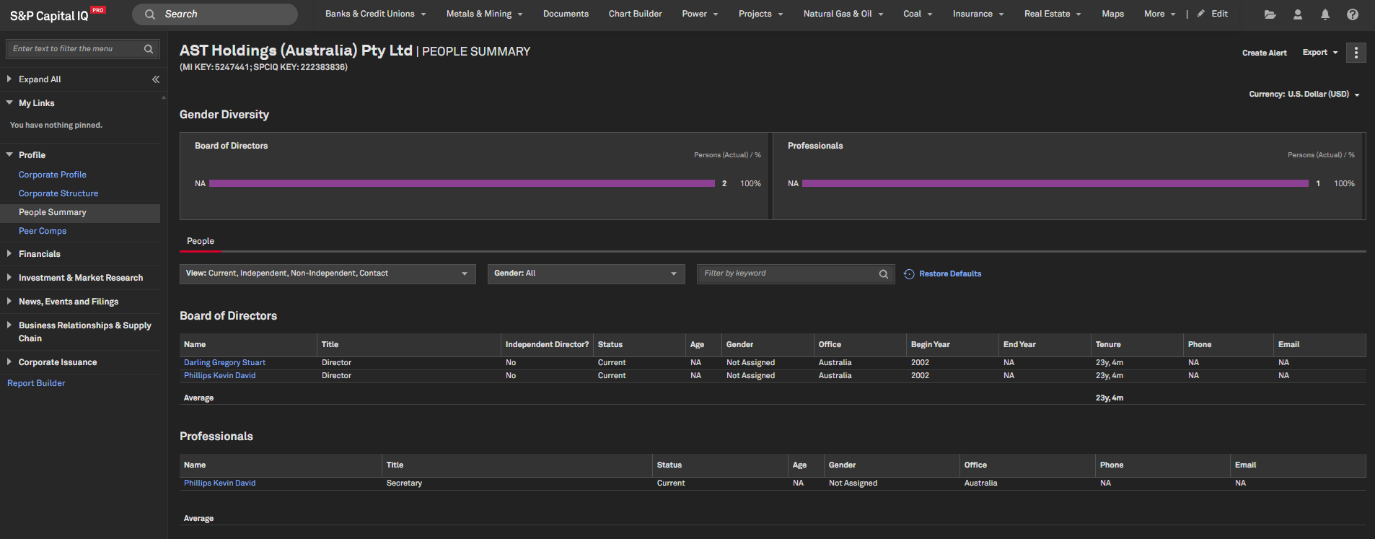
Task: Click the magnifier in menu filter box
Action: 149,48
